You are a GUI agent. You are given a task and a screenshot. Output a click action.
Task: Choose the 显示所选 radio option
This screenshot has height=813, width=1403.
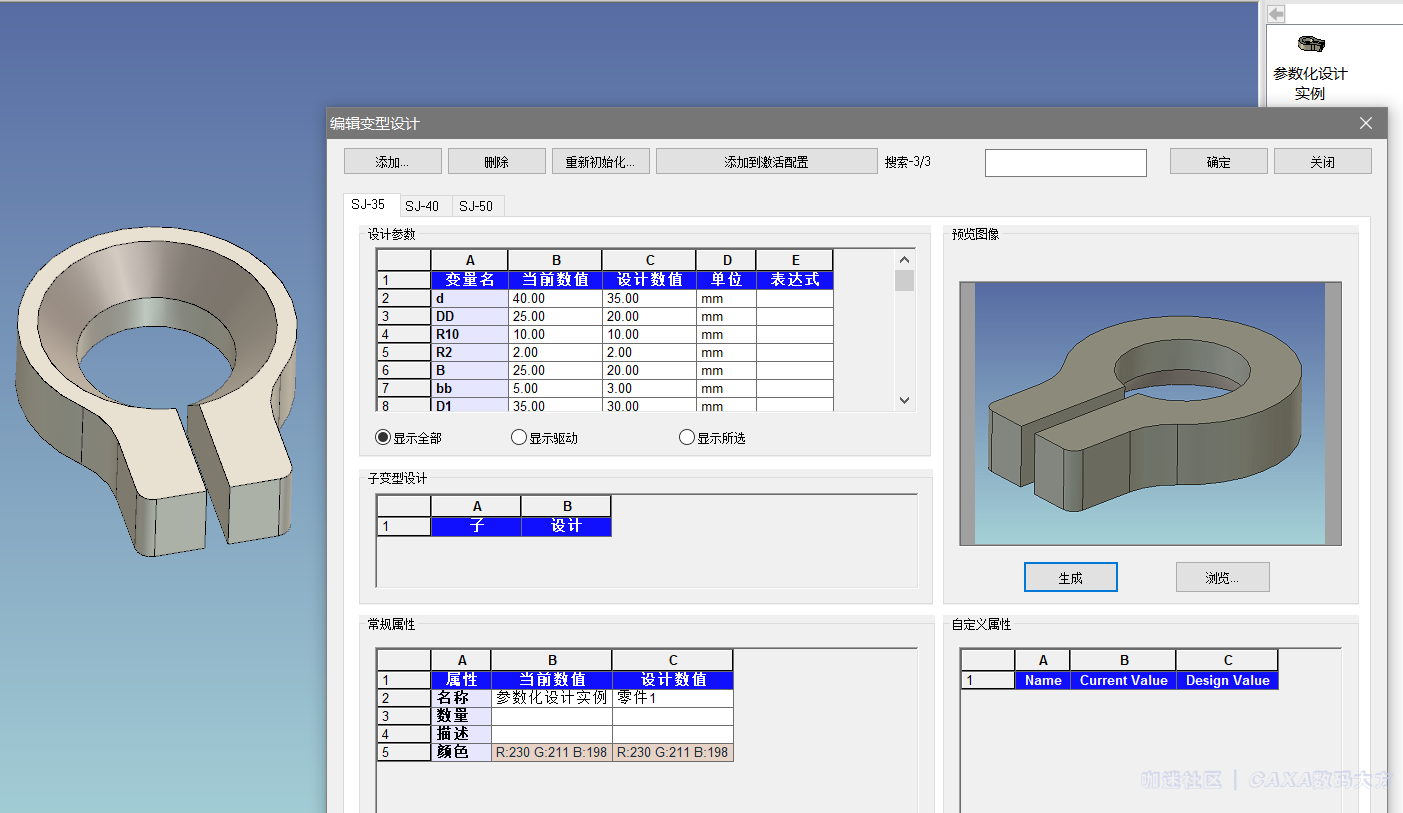687,438
